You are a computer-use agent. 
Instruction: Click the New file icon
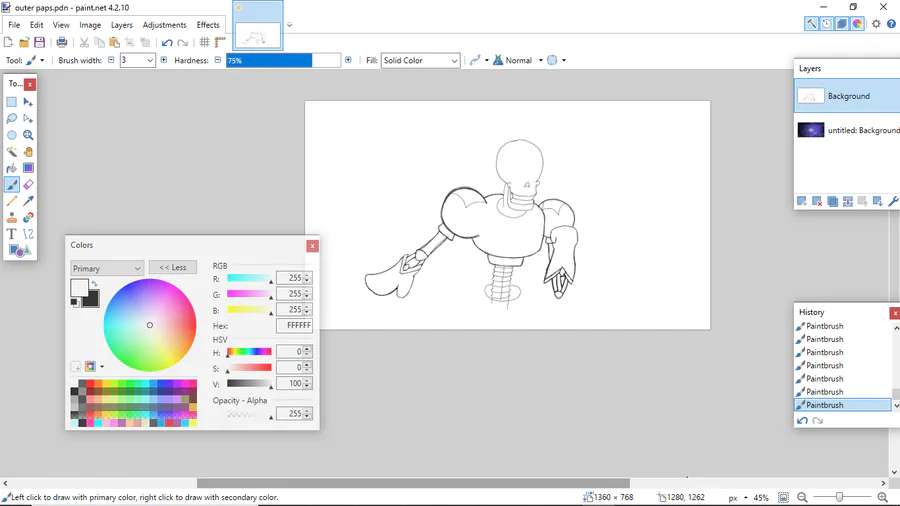point(9,42)
